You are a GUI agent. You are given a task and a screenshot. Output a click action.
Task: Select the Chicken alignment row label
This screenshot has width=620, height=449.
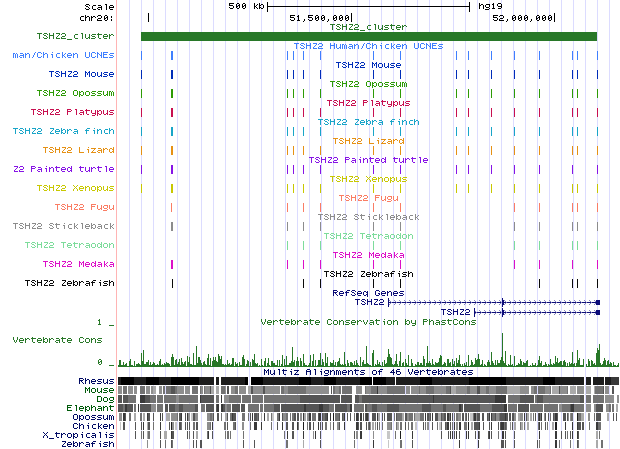click(93, 426)
